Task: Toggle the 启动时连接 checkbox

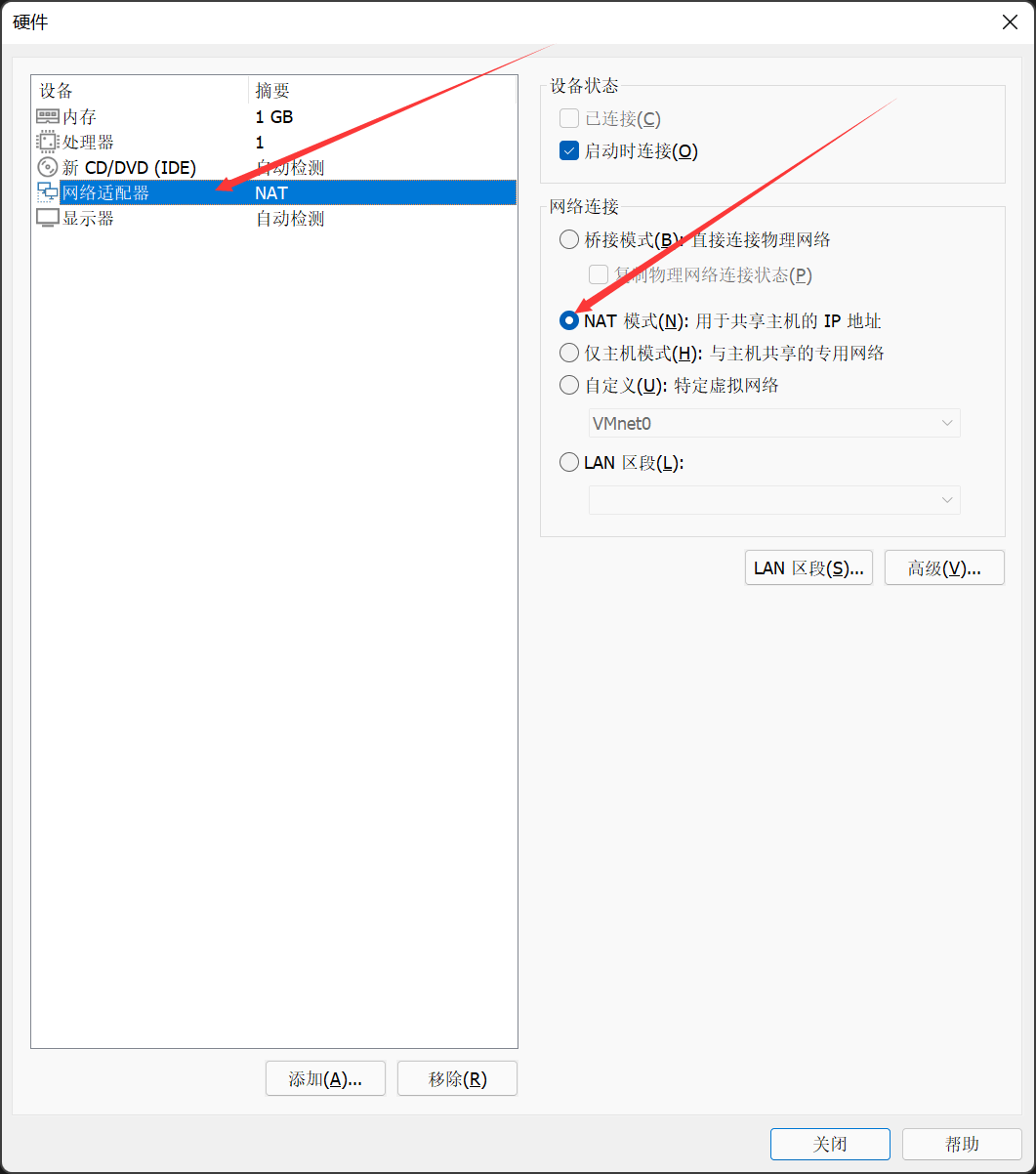Action: pos(569,150)
